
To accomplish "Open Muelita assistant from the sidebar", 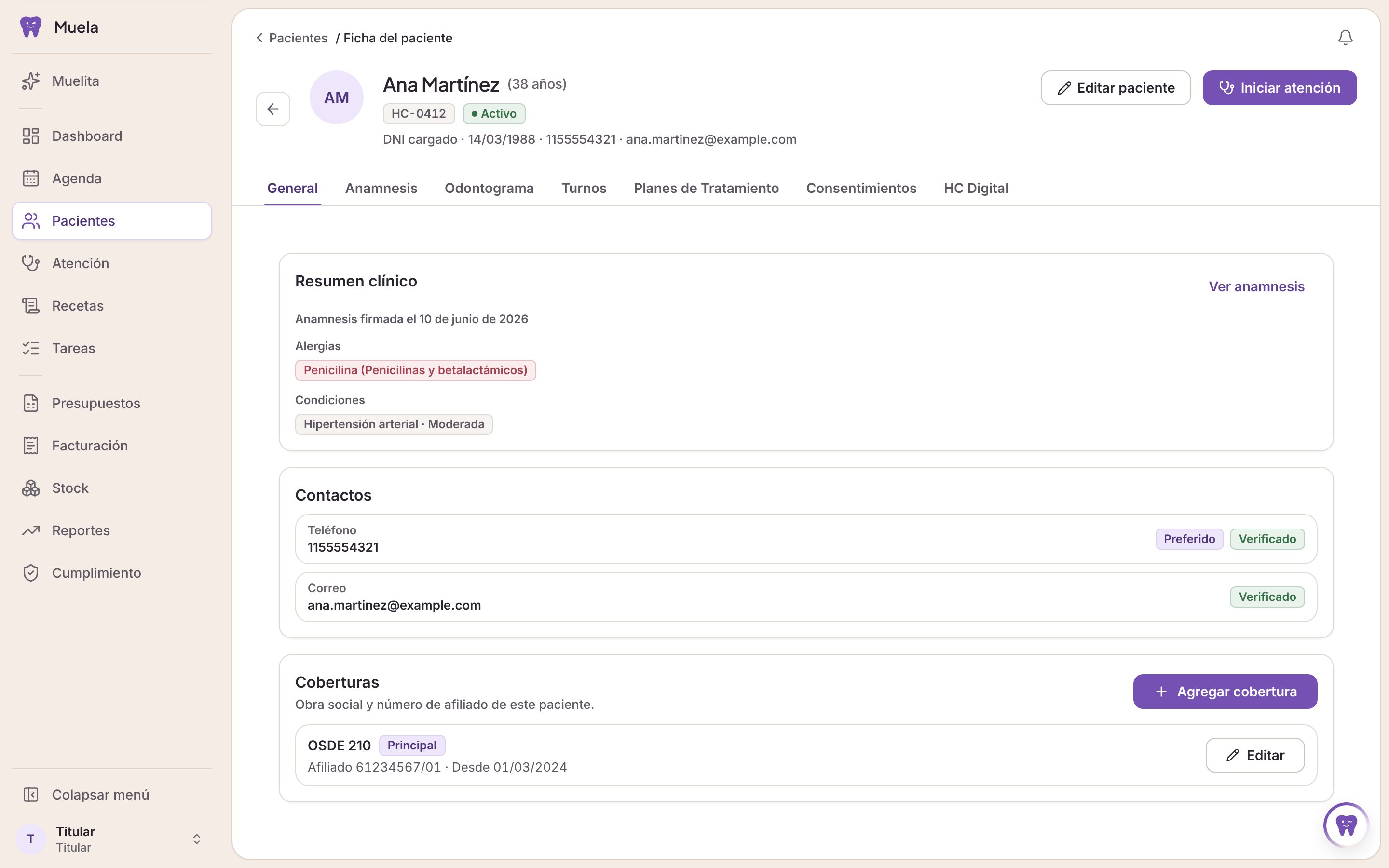I will coord(111,81).
